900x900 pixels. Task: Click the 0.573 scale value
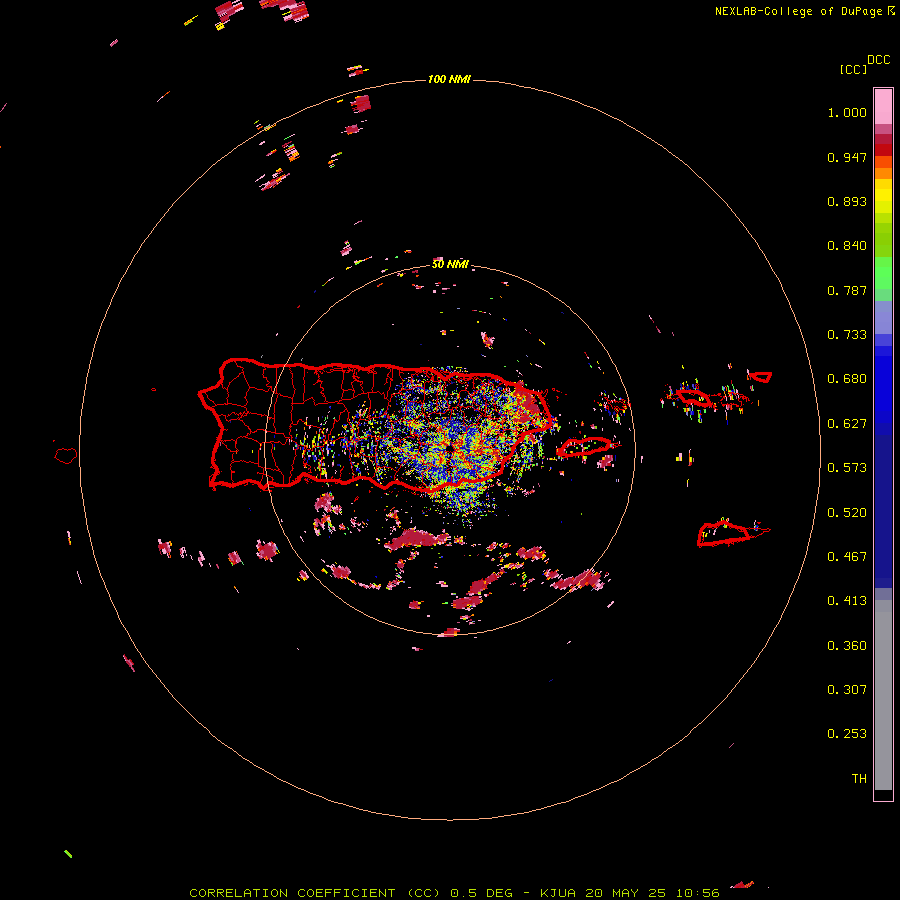(847, 468)
